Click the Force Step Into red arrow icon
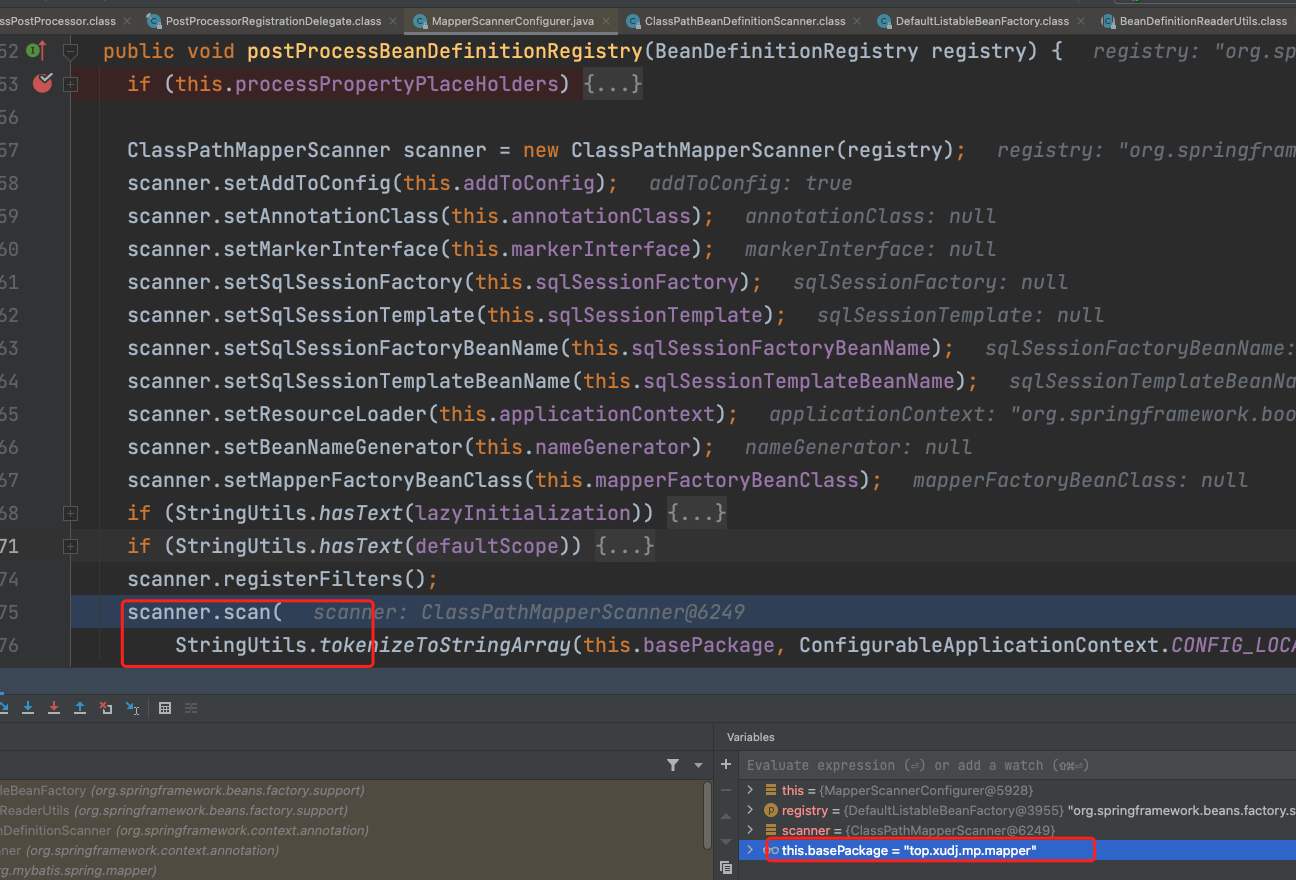 point(54,708)
